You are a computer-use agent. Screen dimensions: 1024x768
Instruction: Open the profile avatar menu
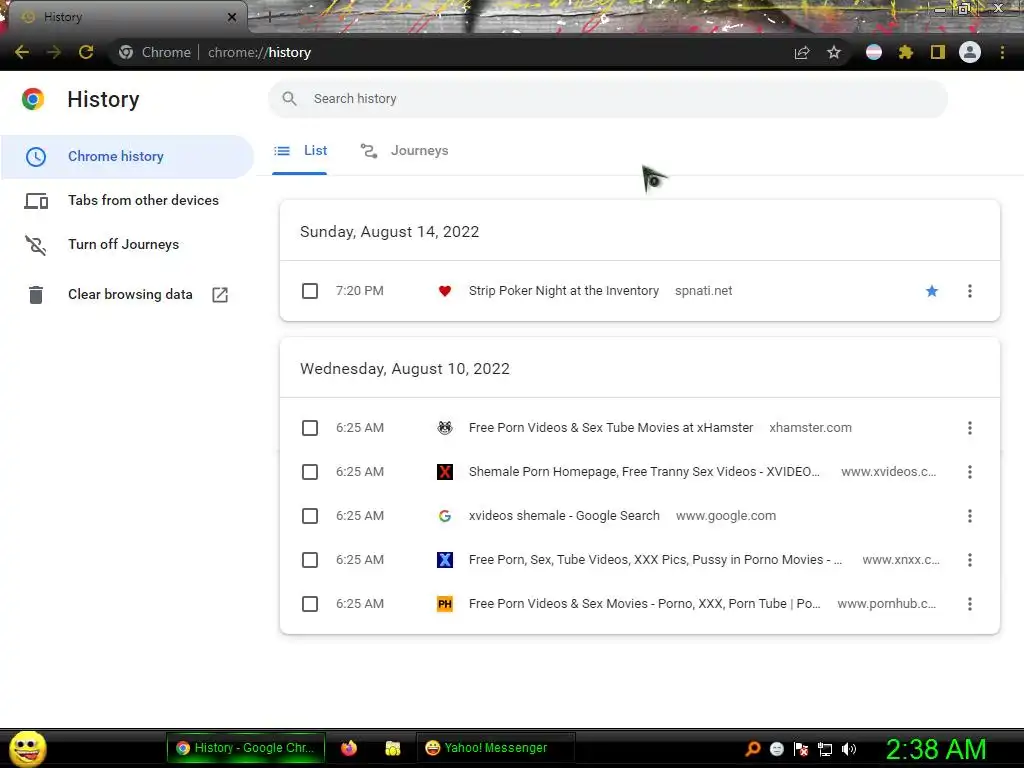click(970, 52)
